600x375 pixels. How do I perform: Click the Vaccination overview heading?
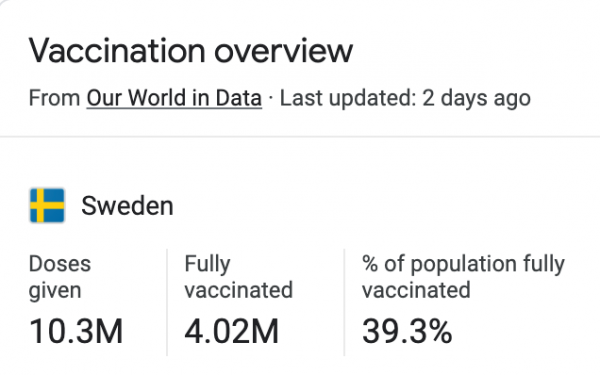pyautogui.click(x=191, y=51)
